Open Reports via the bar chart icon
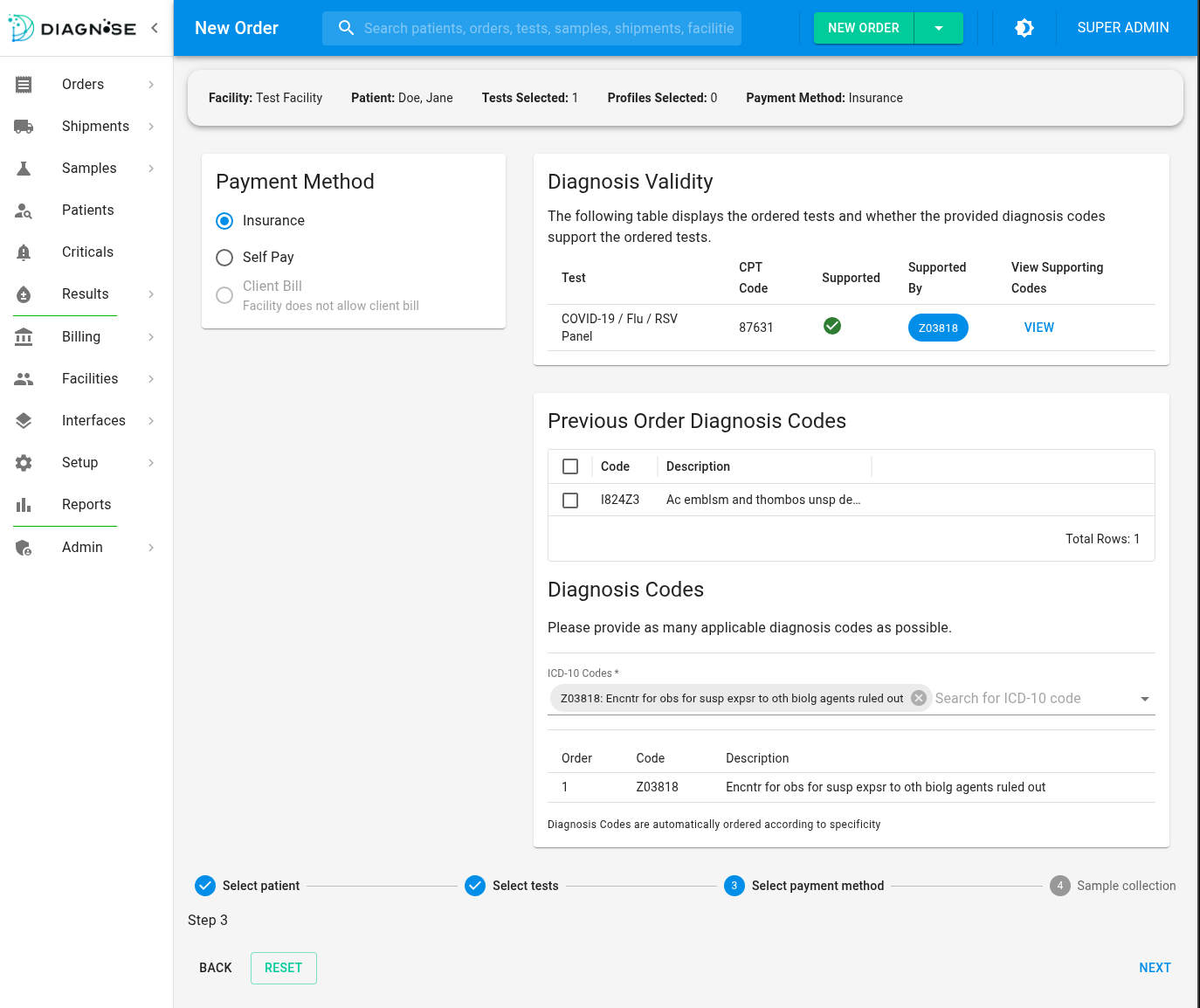 (x=24, y=504)
